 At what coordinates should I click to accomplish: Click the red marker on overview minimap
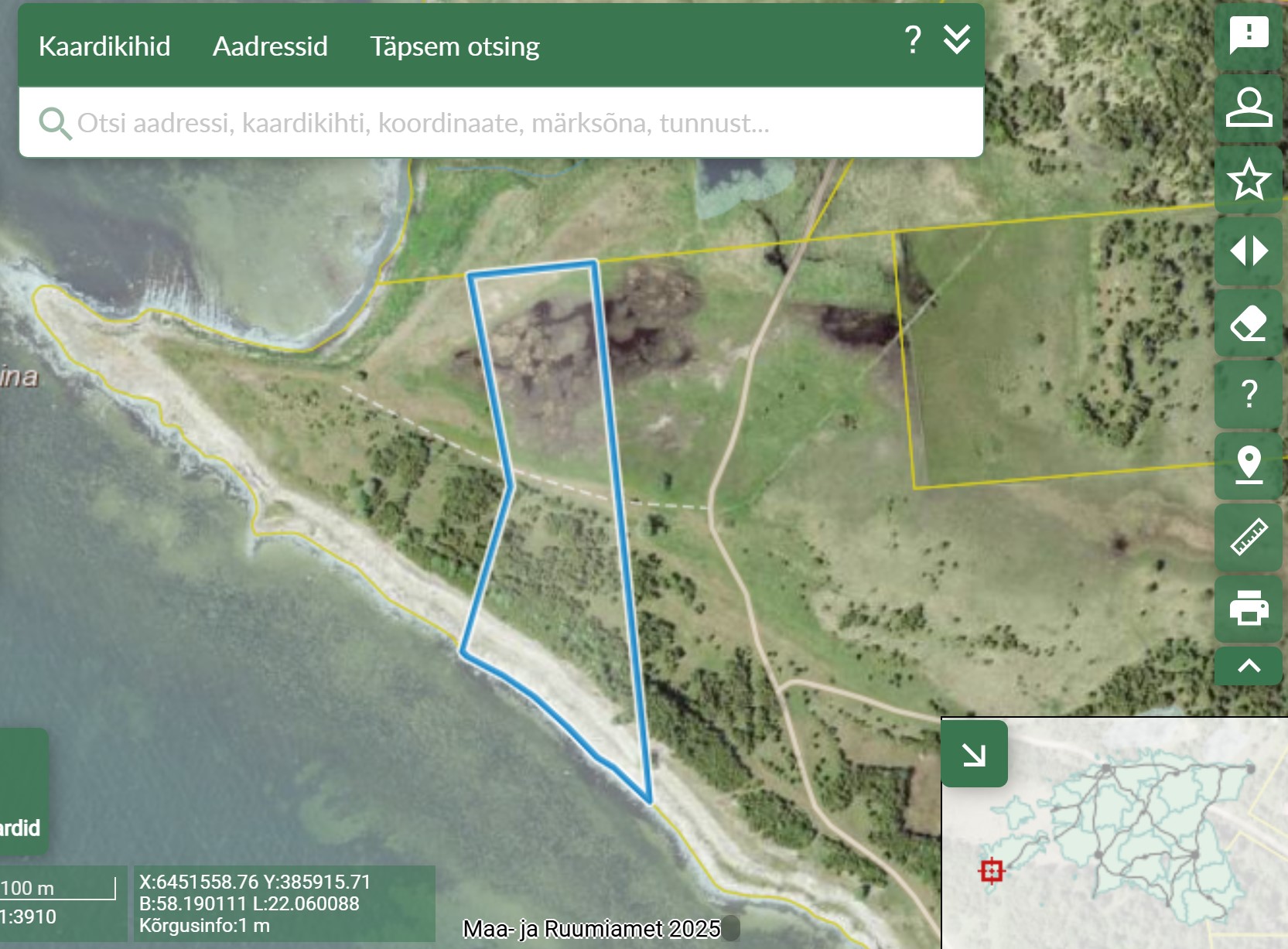992,871
